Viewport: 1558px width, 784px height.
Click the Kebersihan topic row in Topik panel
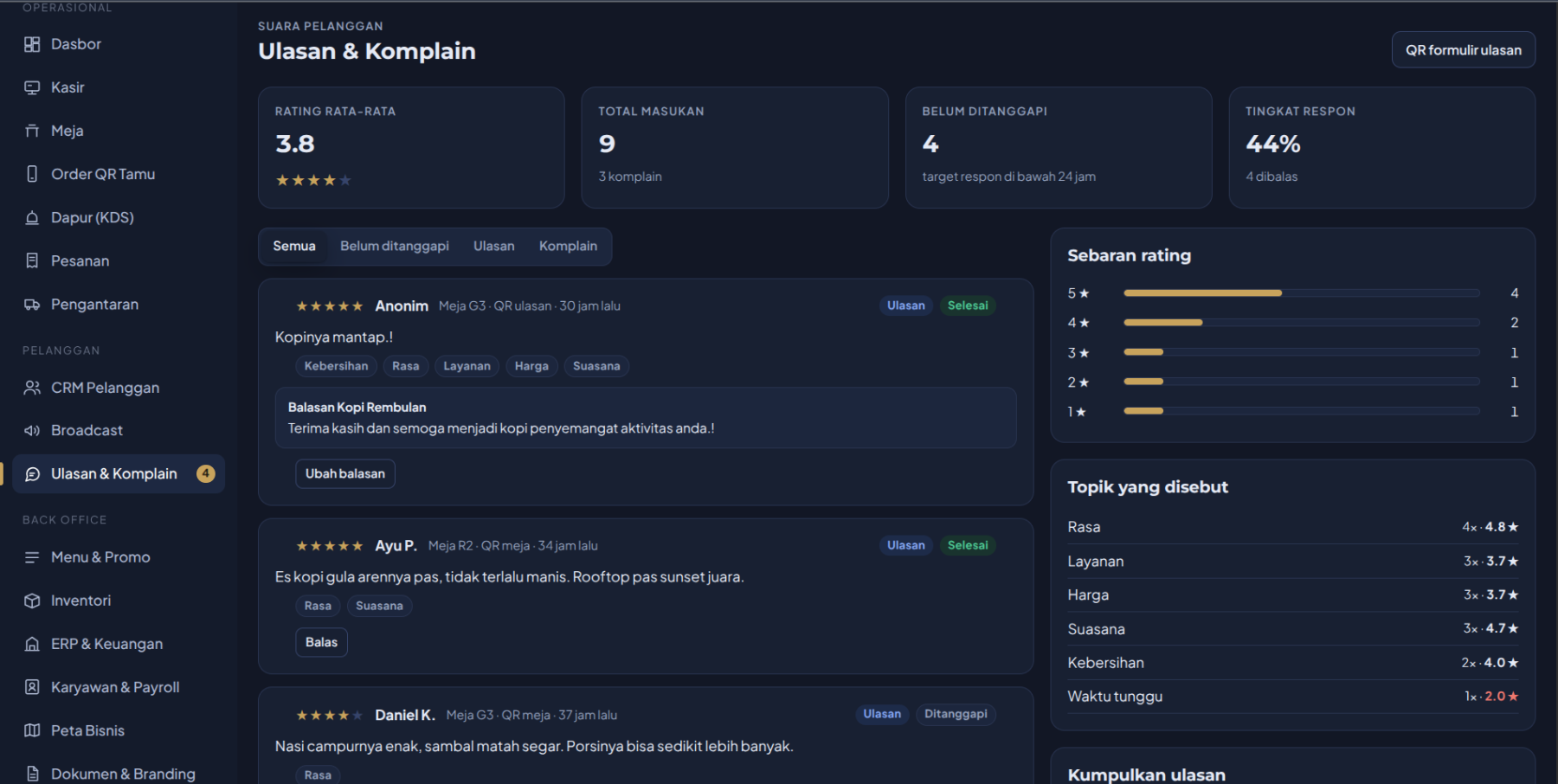pos(1292,663)
